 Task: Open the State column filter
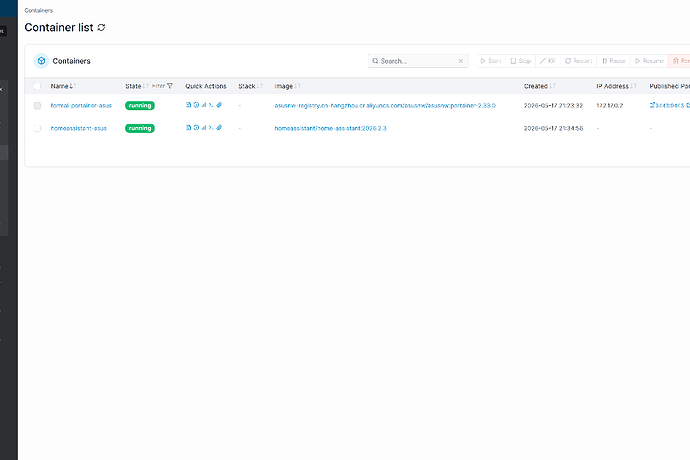[x=162, y=86]
